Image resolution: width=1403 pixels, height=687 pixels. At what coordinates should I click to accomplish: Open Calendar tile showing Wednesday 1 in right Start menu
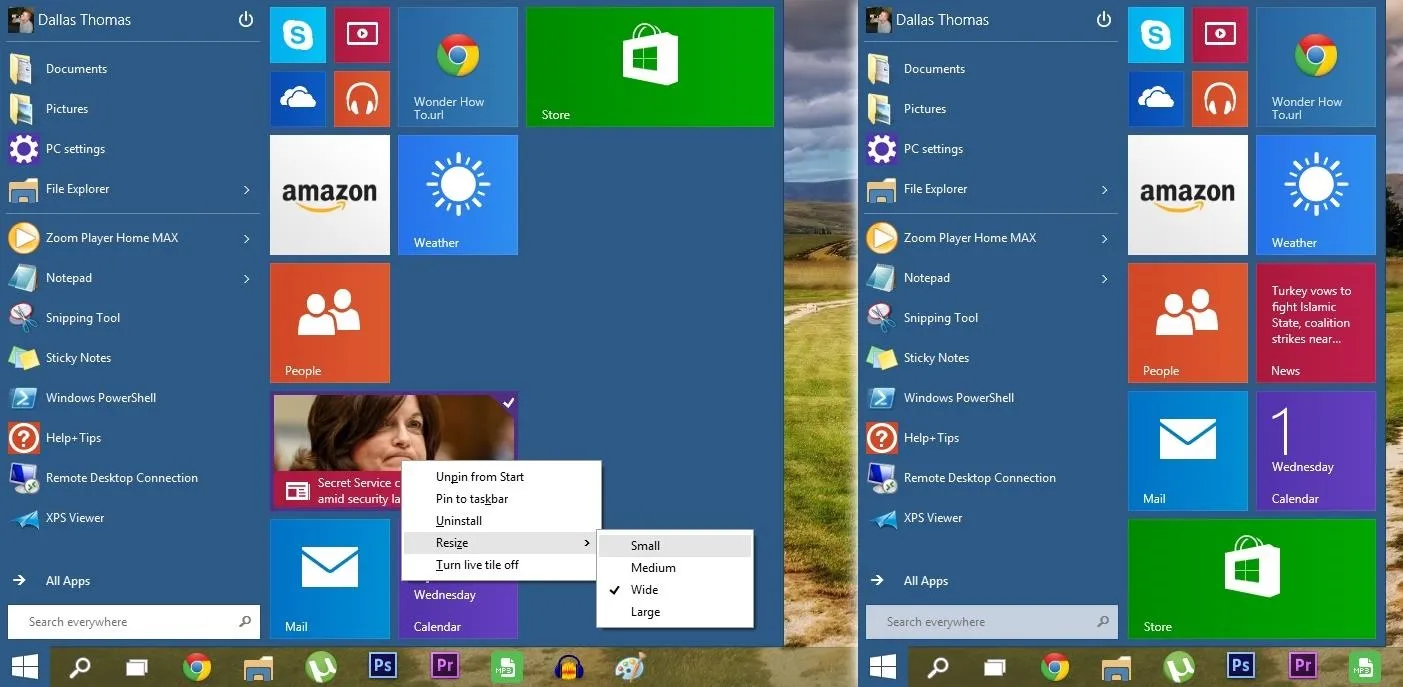click(x=1316, y=451)
